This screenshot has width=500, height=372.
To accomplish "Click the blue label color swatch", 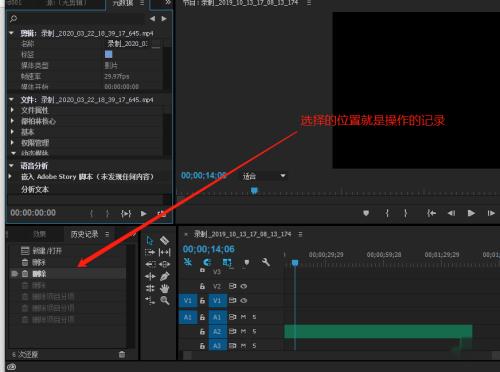I will pyautogui.click(x=108, y=54).
